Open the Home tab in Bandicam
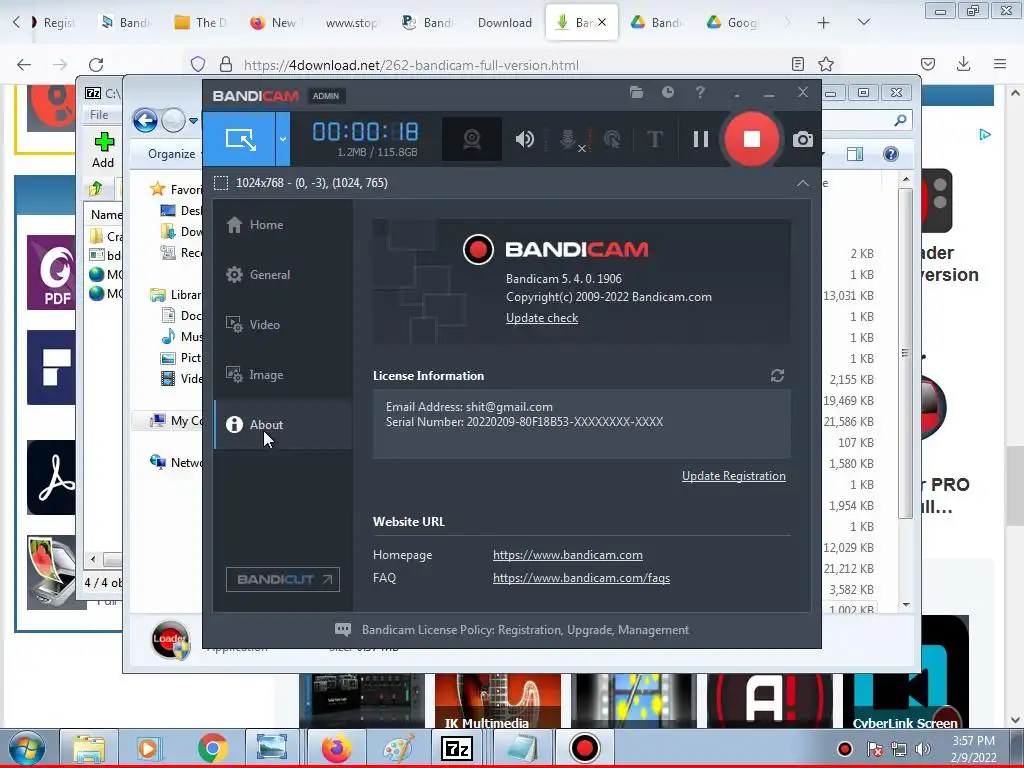Viewport: 1024px width, 768px height. click(x=283, y=225)
